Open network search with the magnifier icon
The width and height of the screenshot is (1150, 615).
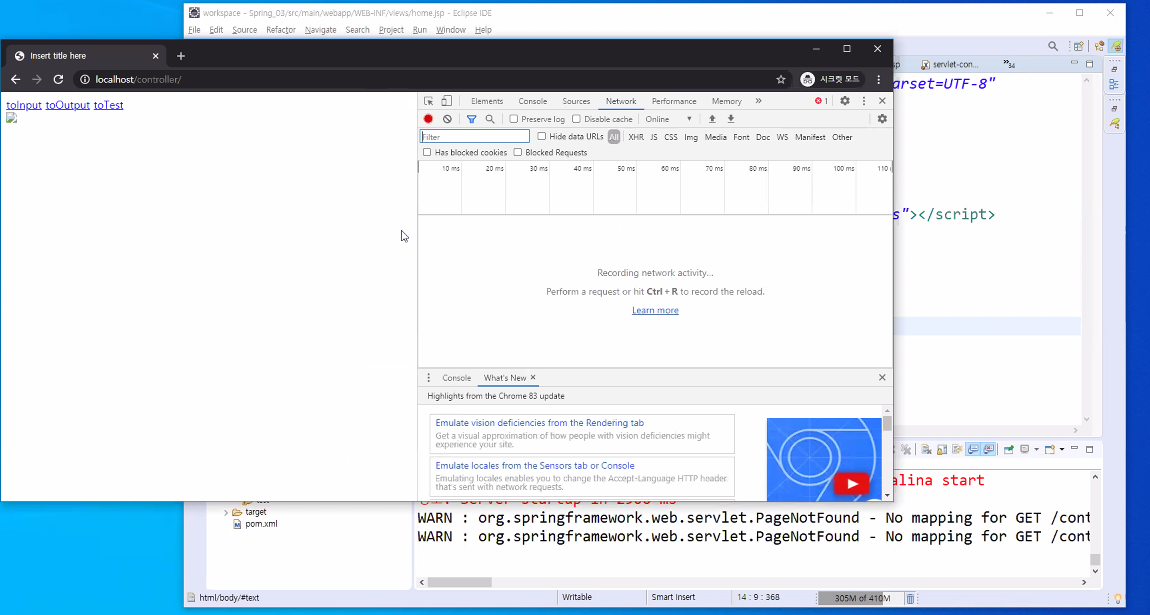click(490, 119)
